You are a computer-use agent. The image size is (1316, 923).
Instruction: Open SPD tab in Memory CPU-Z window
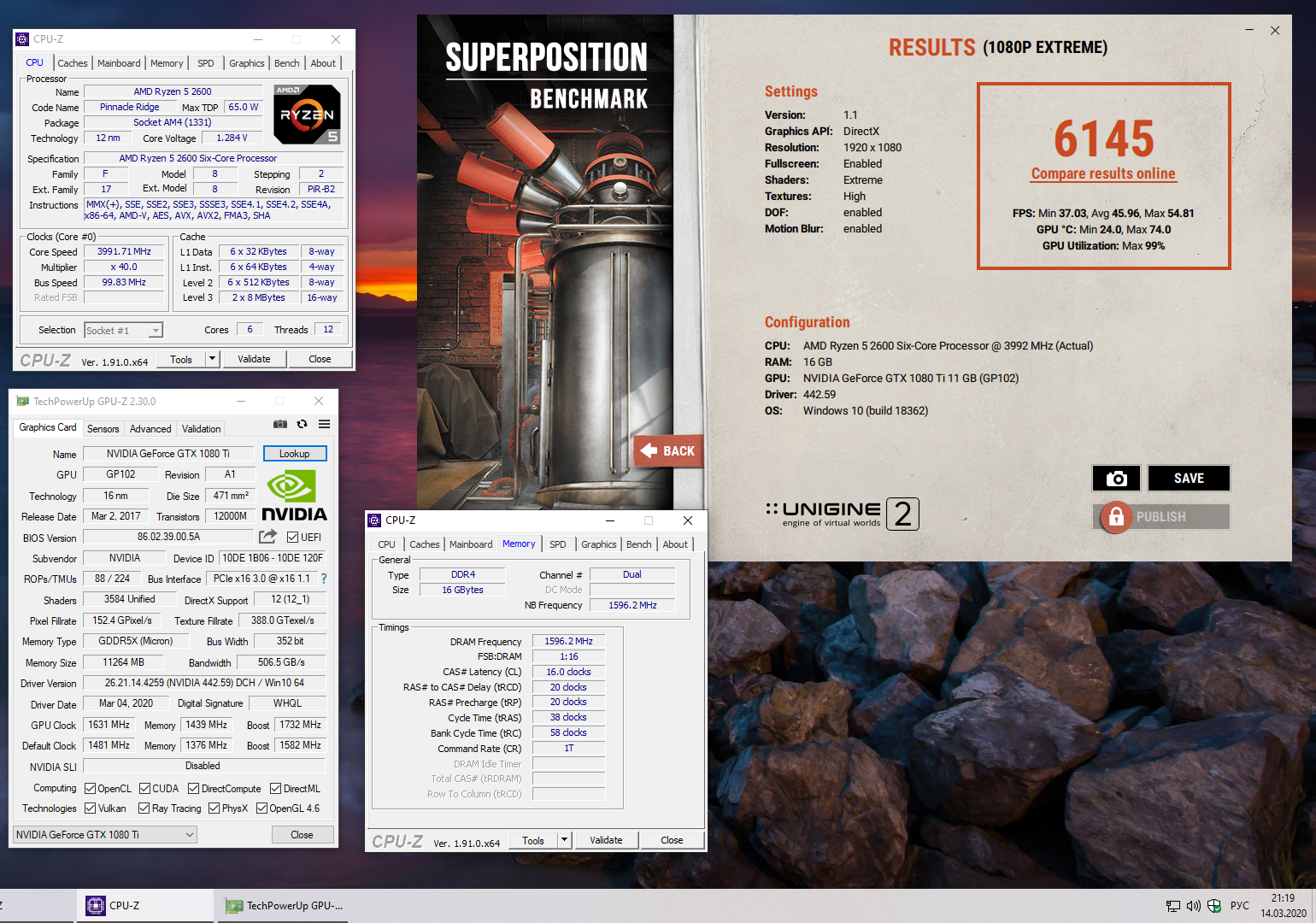coord(558,544)
